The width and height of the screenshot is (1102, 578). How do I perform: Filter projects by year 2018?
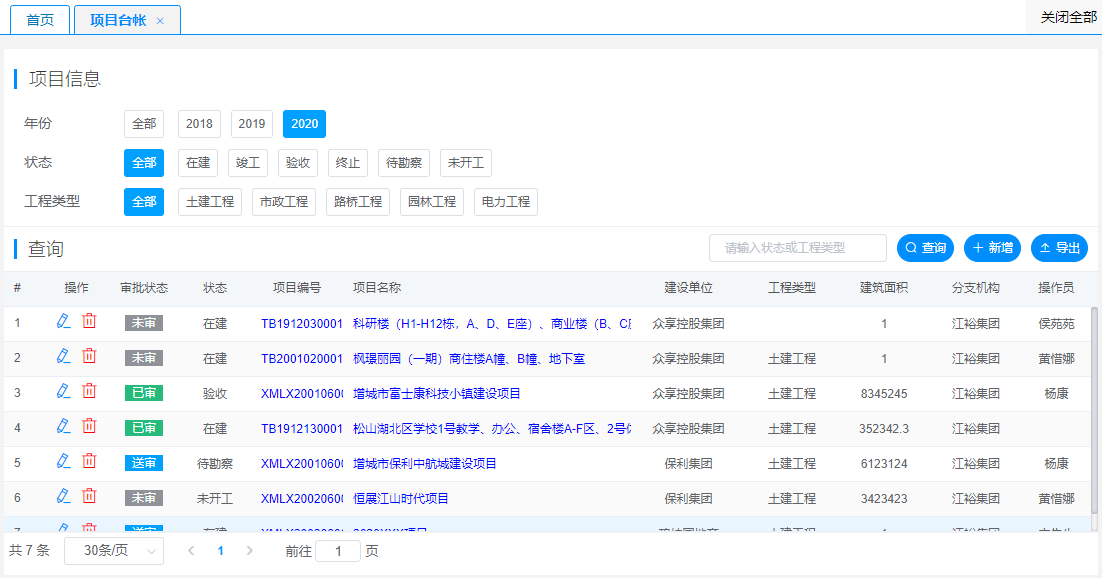click(x=199, y=124)
